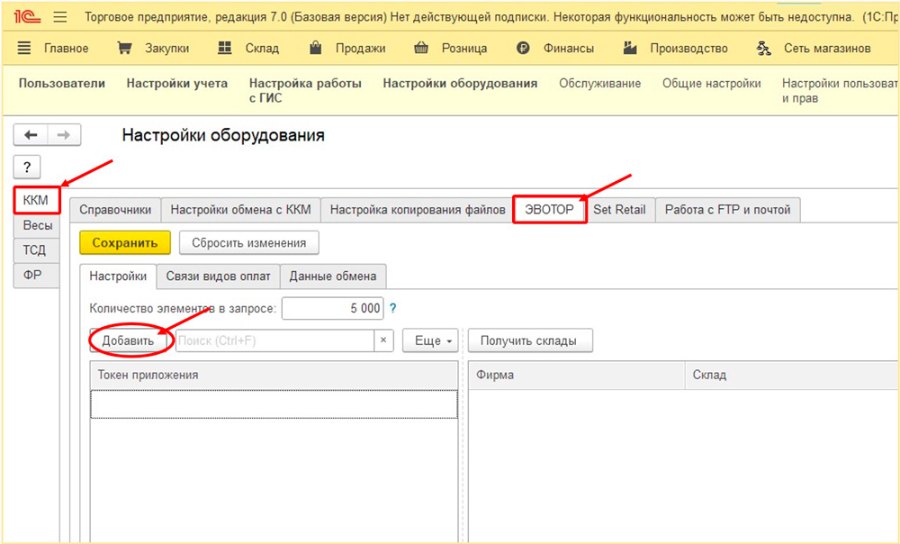Screen dimensions: 900x544
Task: Click the Количество элементов в запросе field
Action: [333, 309]
